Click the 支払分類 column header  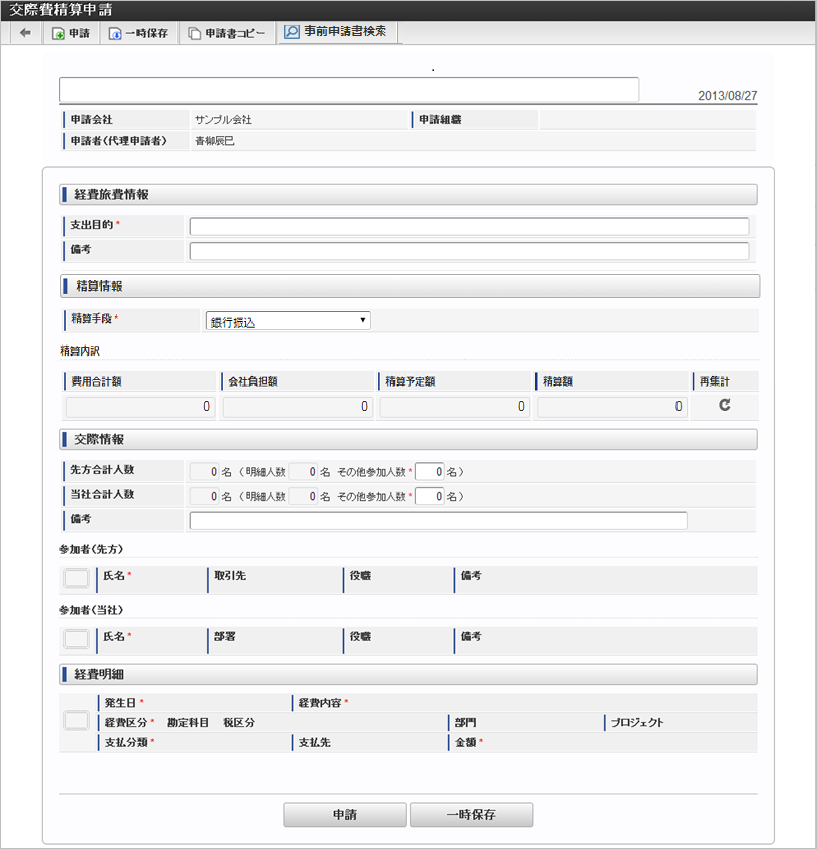point(126,742)
